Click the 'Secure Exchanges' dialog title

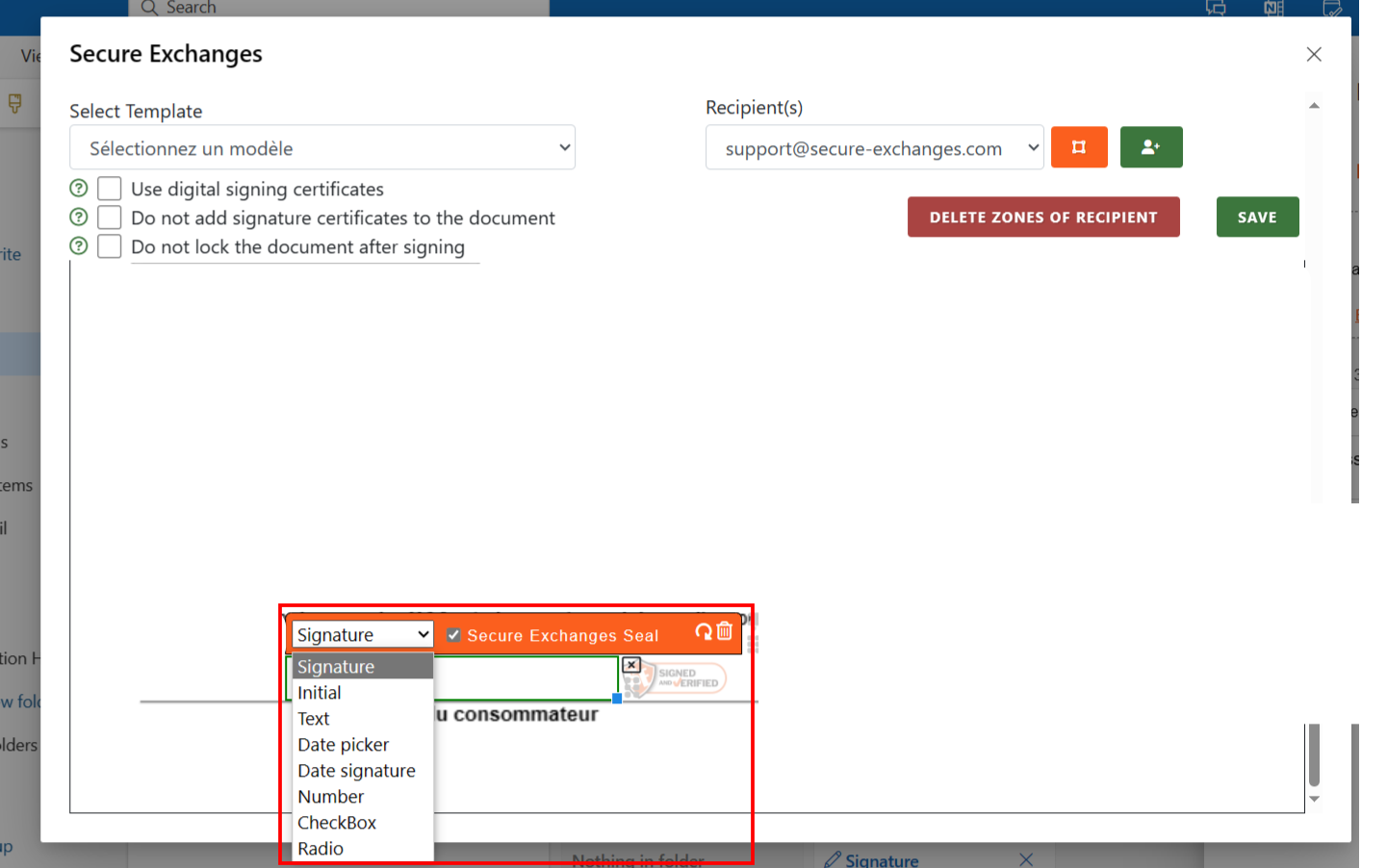click(166, 54)
